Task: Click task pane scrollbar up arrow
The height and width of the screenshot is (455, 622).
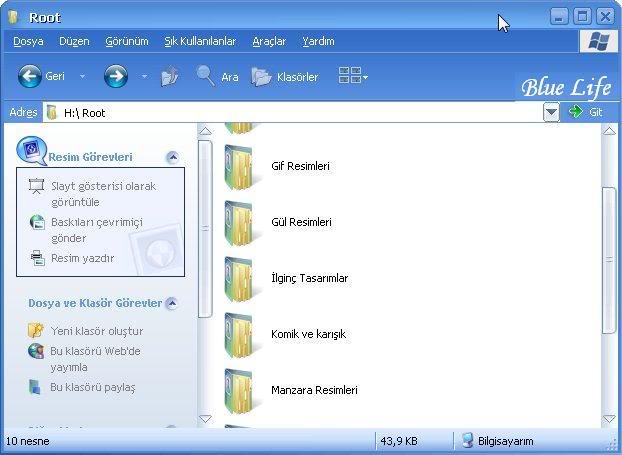Action: click(205, 131)
